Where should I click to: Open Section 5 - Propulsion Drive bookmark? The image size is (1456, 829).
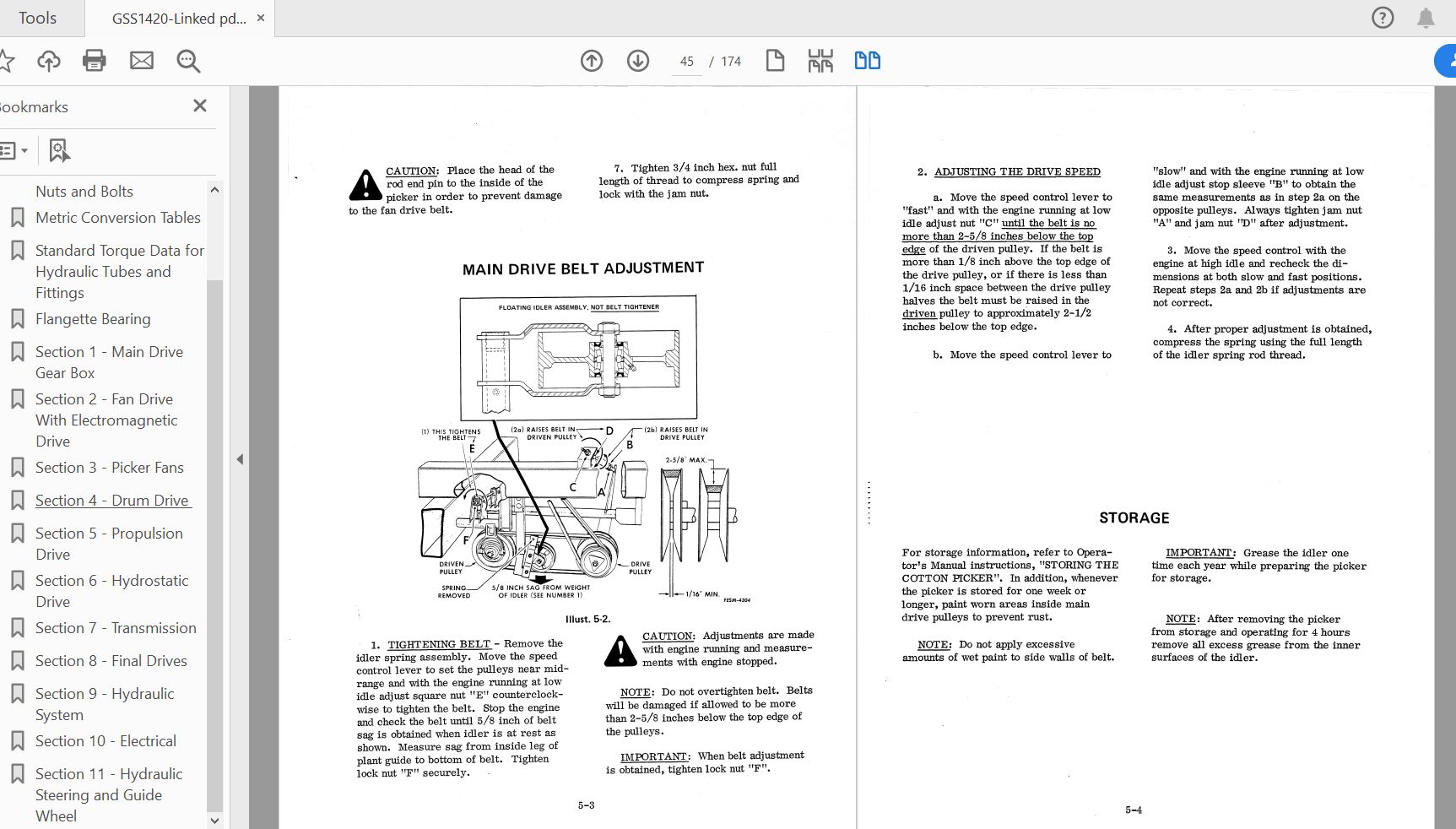[109, 544]
